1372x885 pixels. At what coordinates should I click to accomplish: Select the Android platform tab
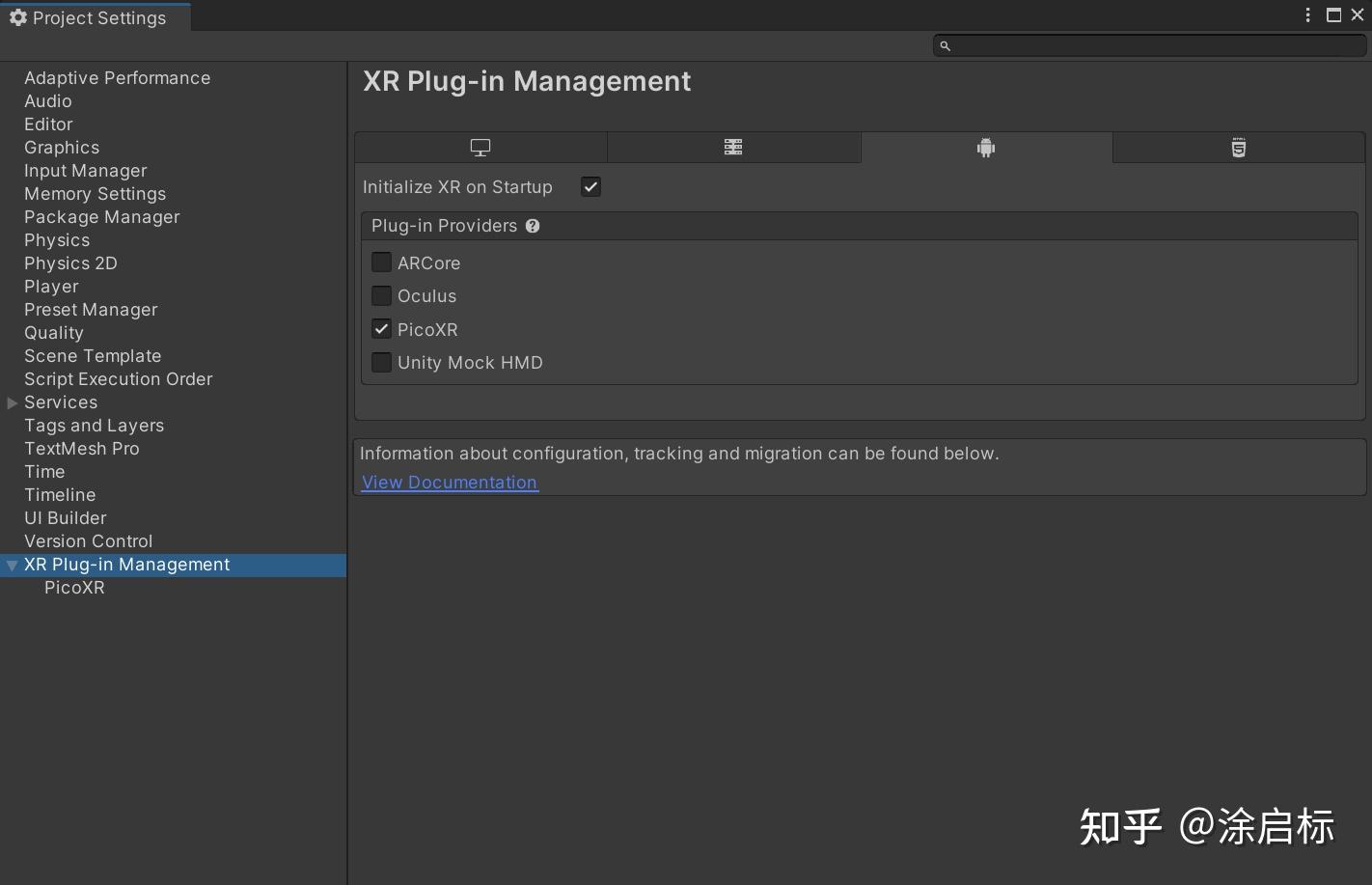tap(985, 148)
